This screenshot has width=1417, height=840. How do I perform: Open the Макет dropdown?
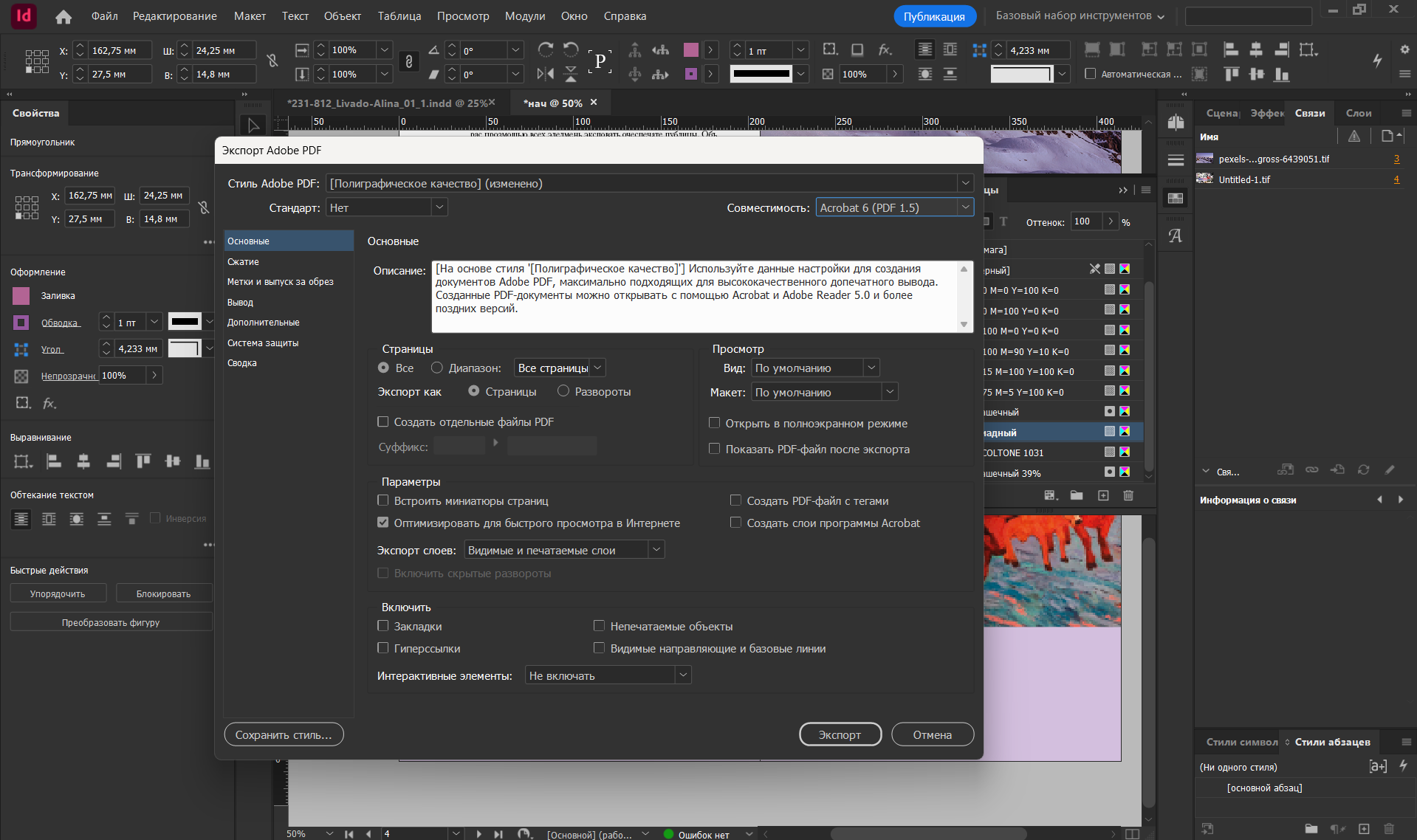825,392
